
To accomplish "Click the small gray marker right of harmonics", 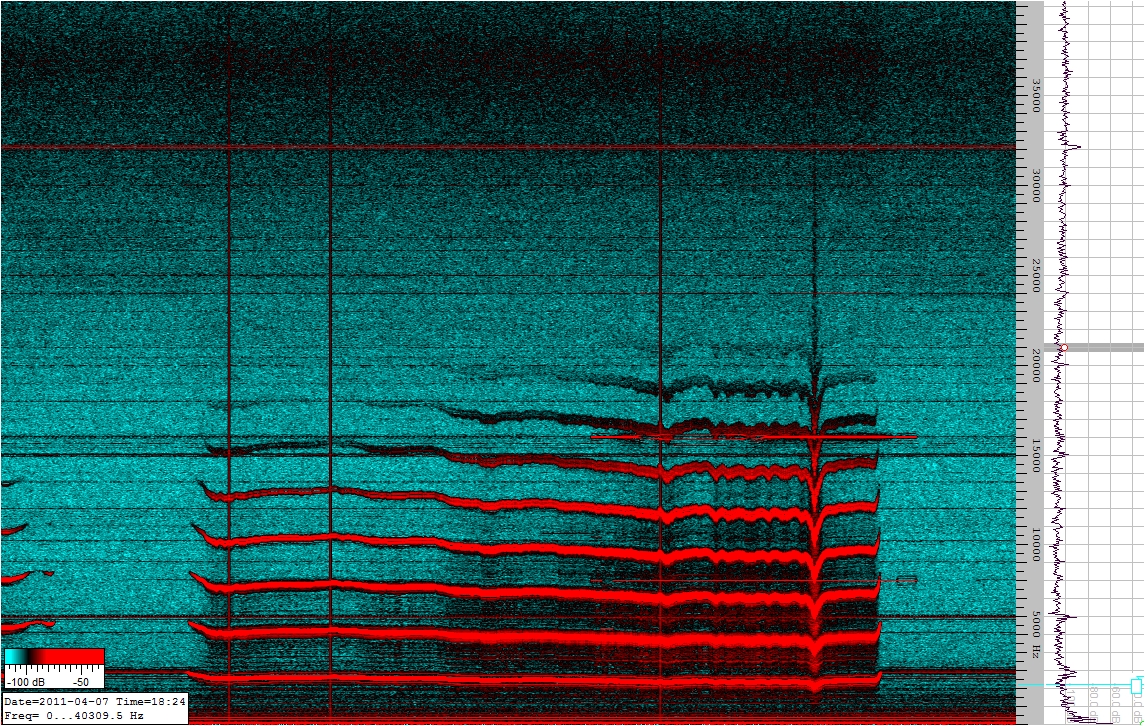I will tap(906, 580).
